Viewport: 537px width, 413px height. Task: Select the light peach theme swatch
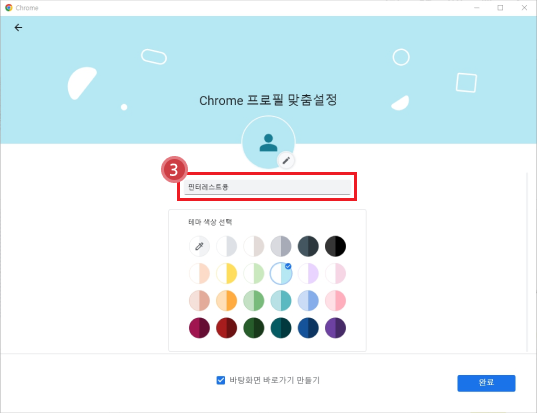click(199, 273)
